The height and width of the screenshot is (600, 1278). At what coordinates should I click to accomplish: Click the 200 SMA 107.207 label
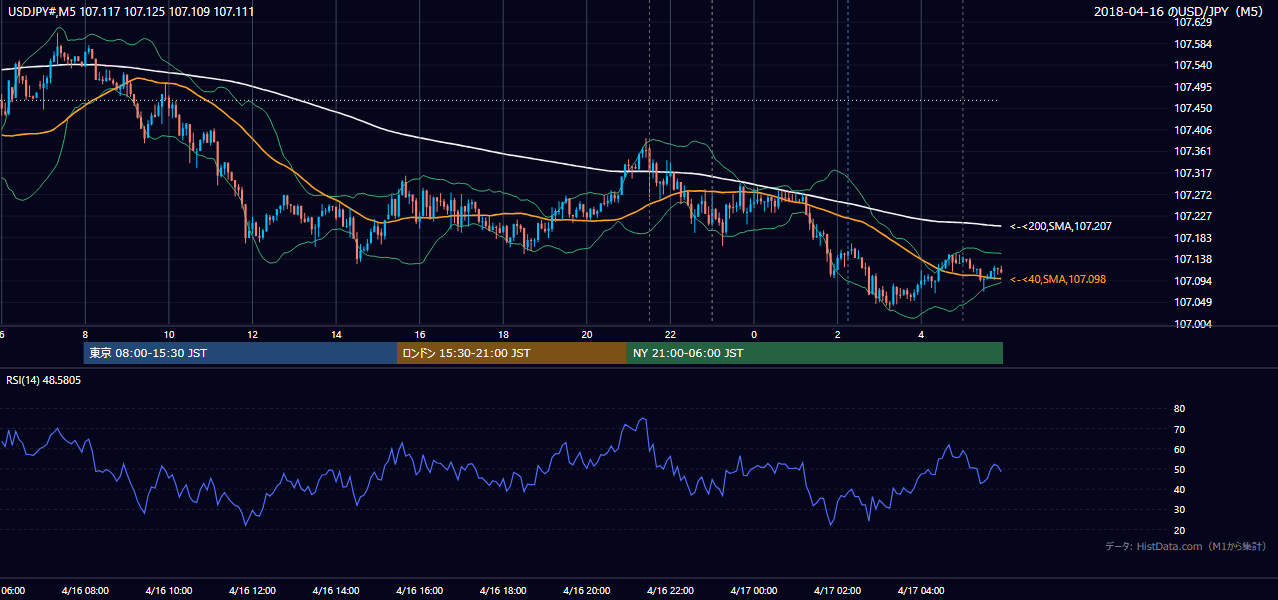[x=1061, y=227]
